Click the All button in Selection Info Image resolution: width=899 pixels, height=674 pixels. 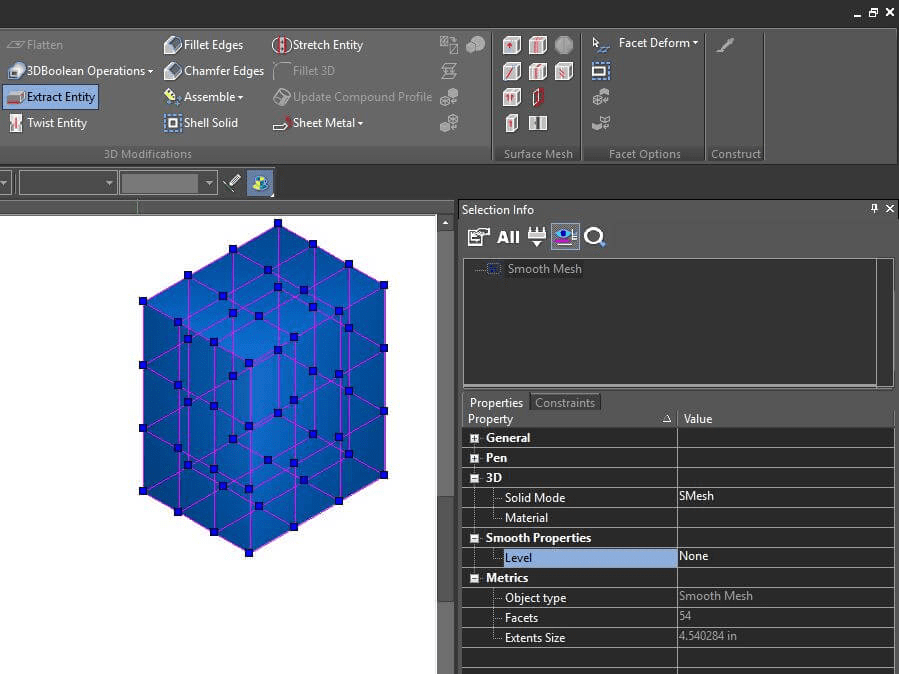click(x=508, y=237)
